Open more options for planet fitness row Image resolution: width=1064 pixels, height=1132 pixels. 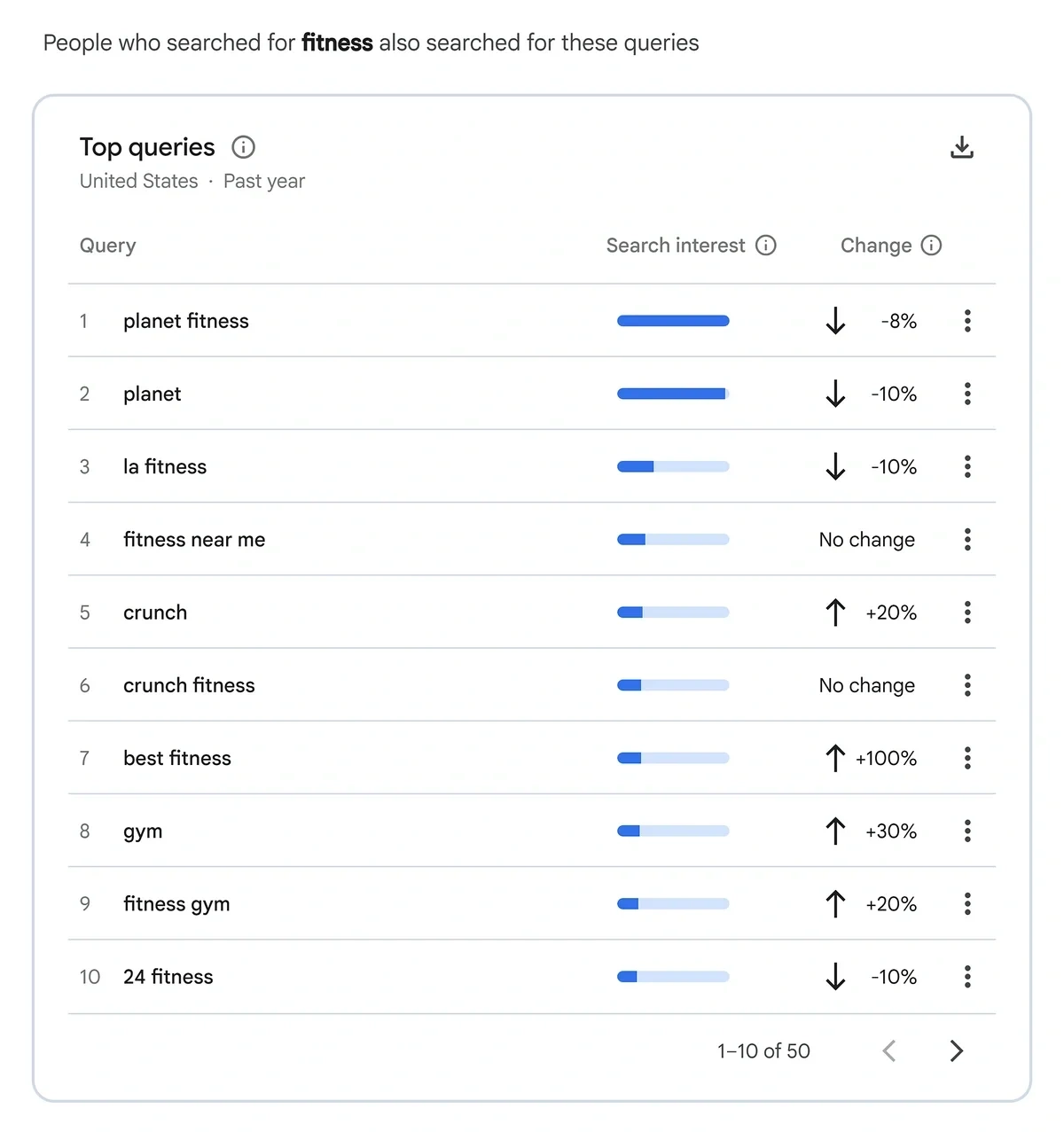pyautogui.click(x=967, y=321)
